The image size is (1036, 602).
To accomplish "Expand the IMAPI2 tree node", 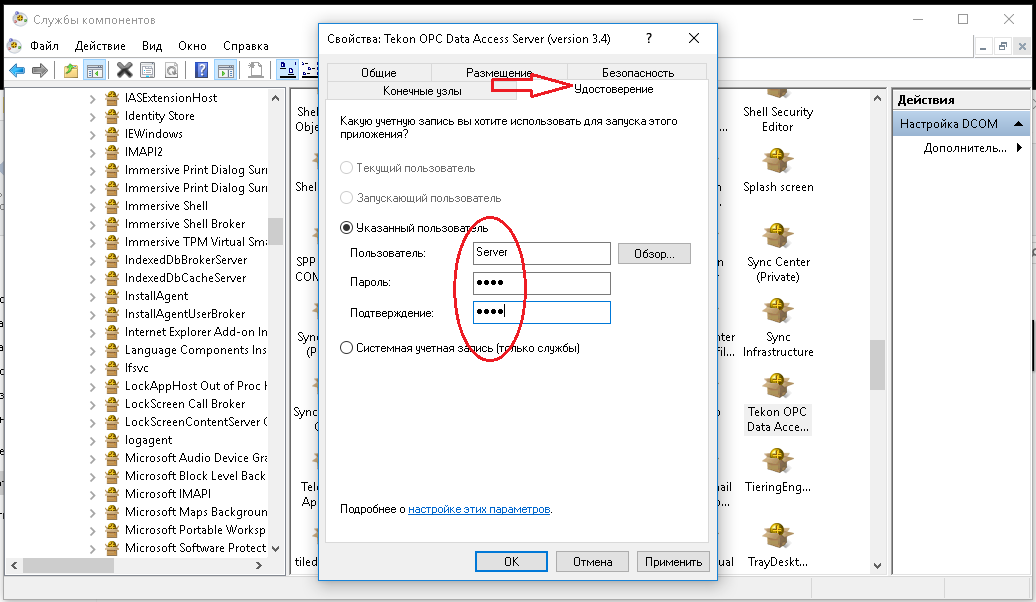I will [x=93, y=152].
